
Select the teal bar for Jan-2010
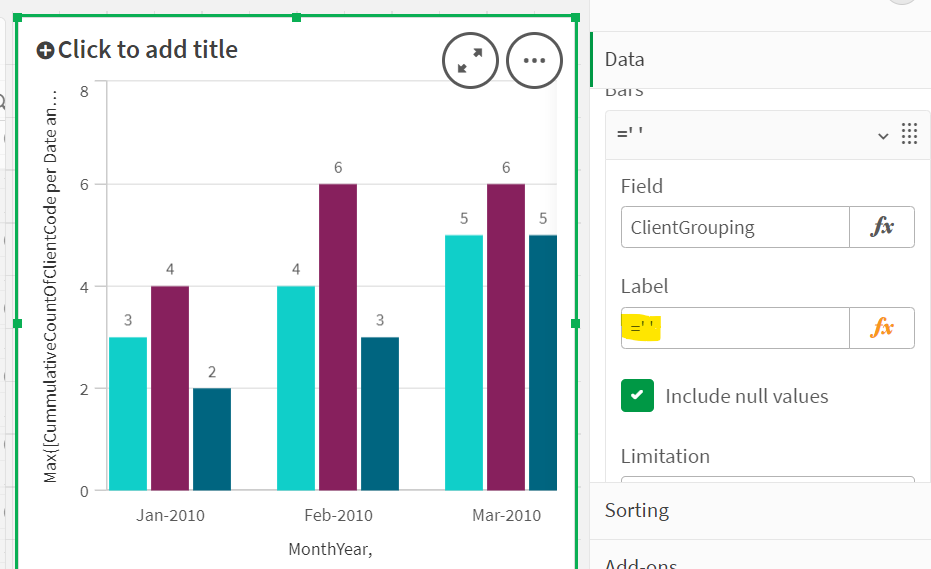tap(128, 413)
